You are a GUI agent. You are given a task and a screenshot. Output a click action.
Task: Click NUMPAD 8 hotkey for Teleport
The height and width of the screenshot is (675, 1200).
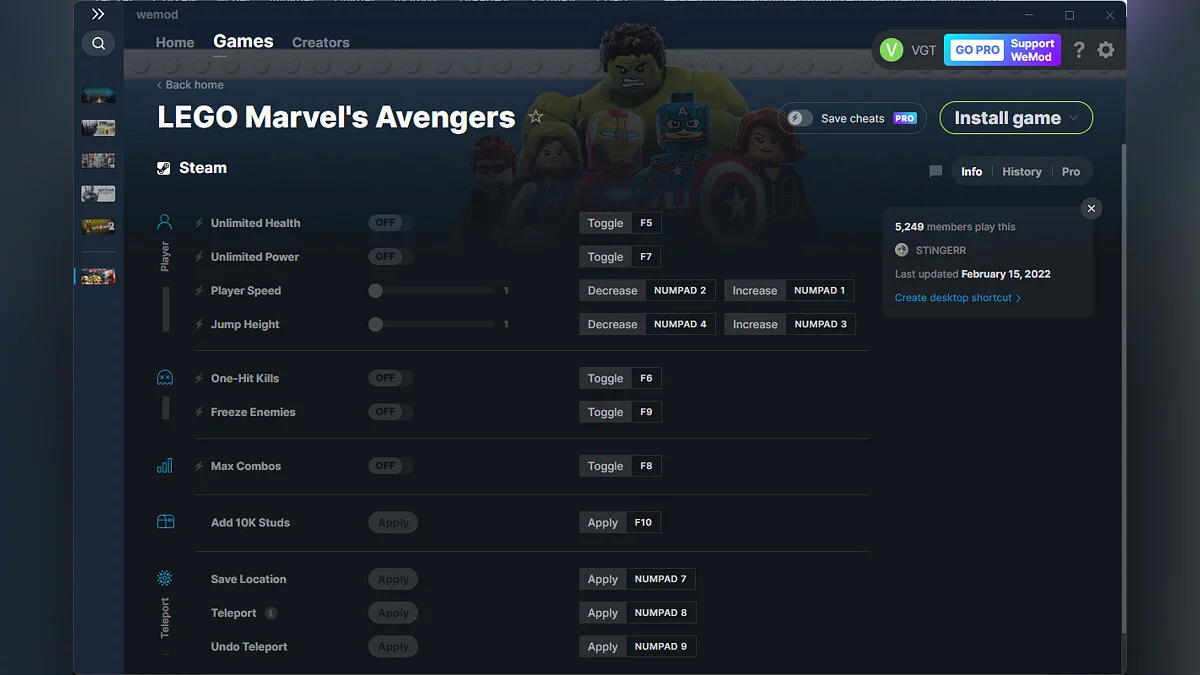661,613
